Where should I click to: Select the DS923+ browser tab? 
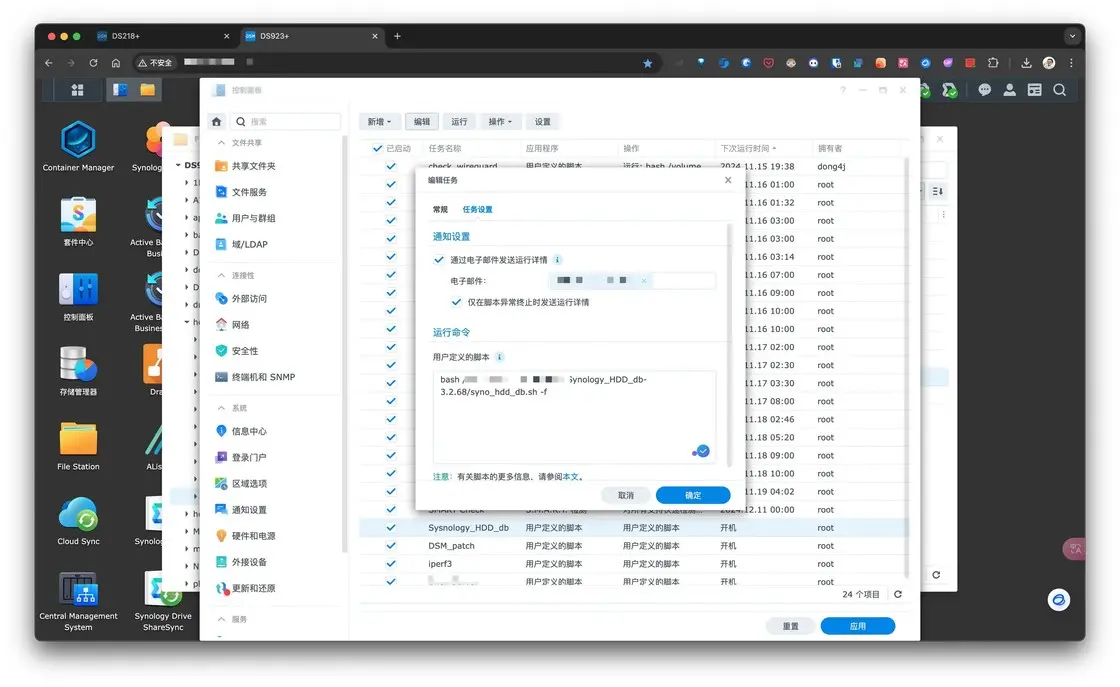pyautogui.click(x=311, y=36)
